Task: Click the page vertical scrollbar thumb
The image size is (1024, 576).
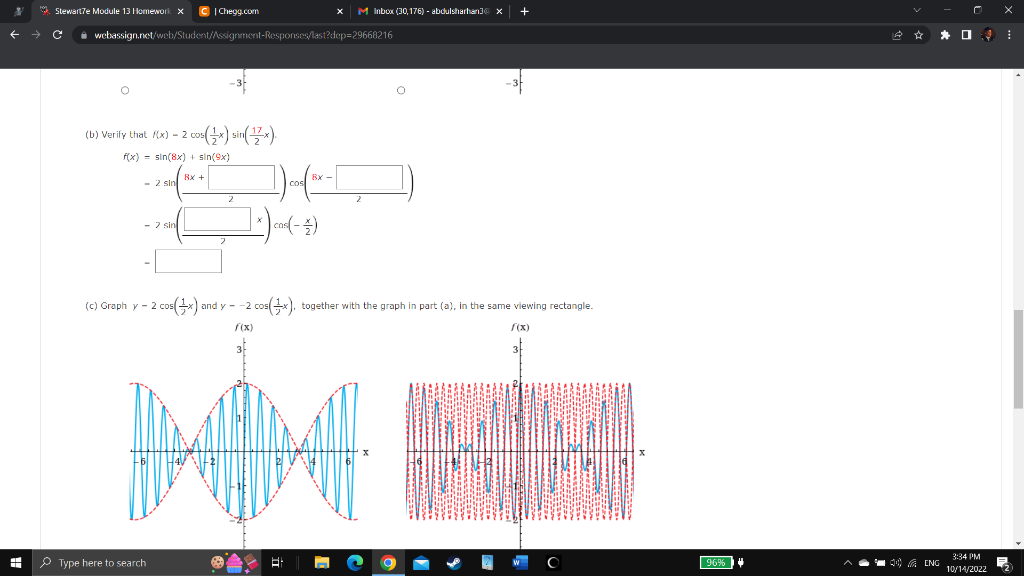Action: (1018, 359)
